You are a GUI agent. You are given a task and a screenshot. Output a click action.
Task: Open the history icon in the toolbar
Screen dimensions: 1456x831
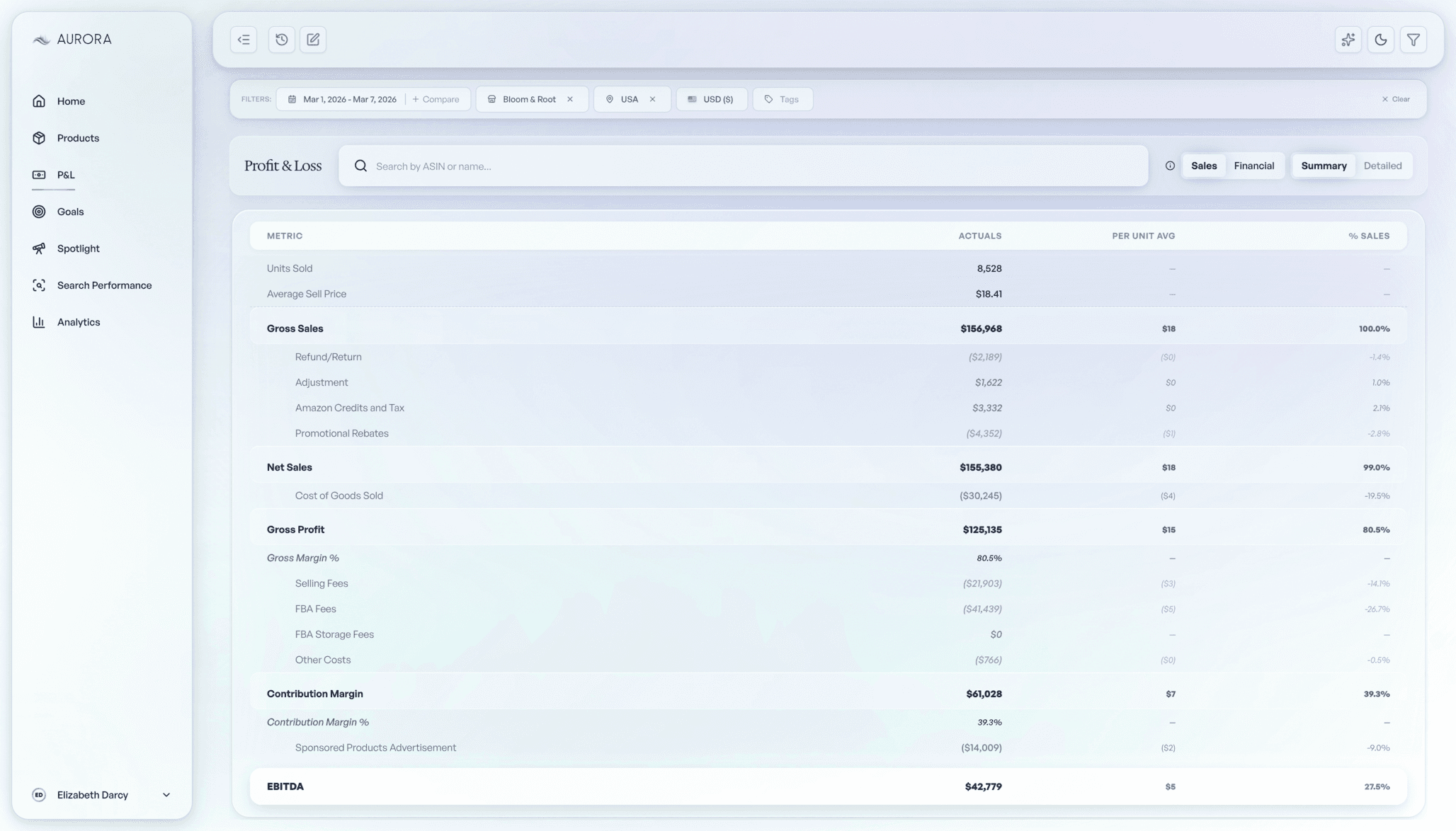click(x=281, y=40)
